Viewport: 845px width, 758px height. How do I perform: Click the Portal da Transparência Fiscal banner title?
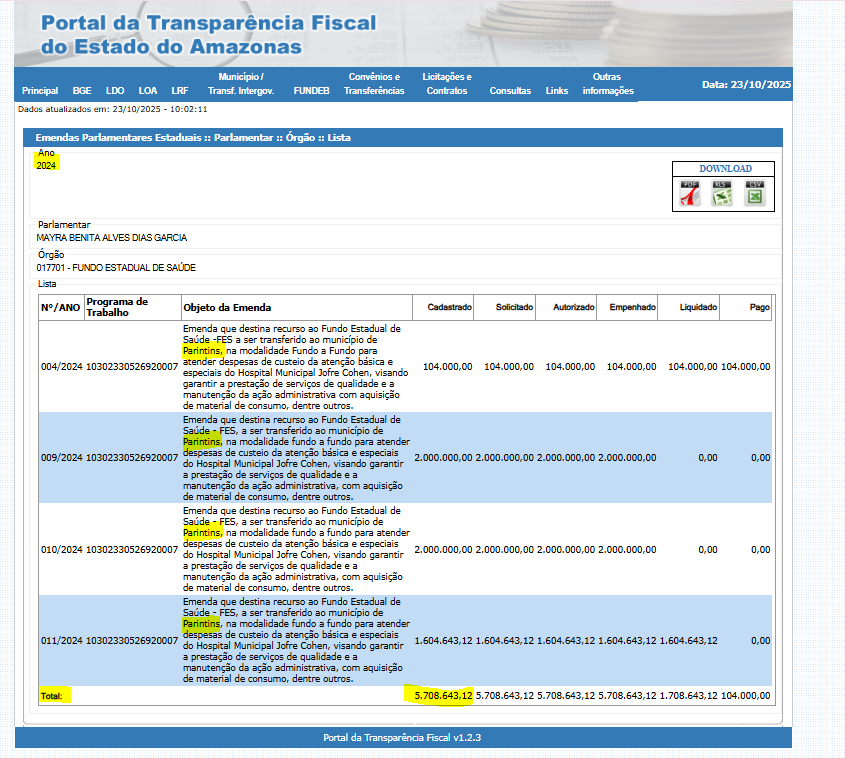pos(209,34)
